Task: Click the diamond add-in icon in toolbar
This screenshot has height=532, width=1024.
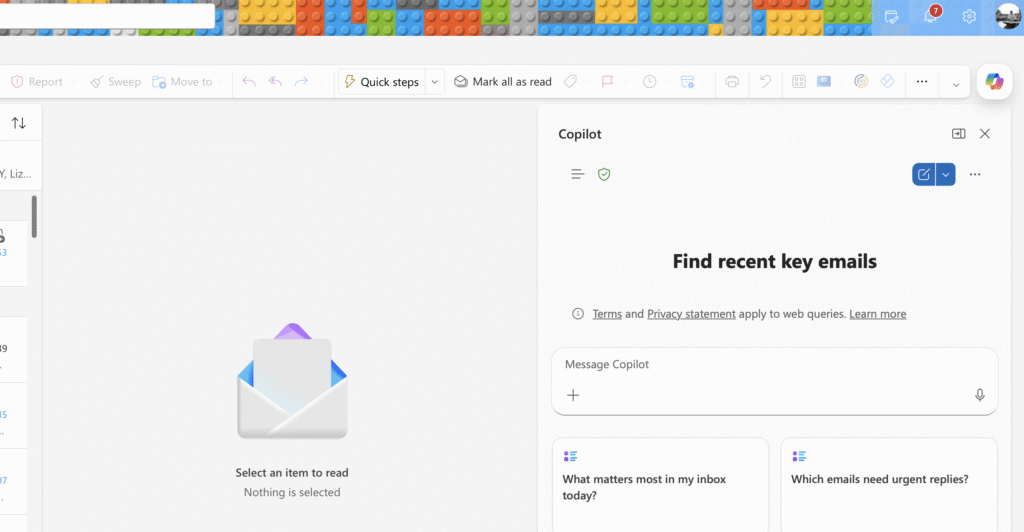Action: [x=888, y=82]
